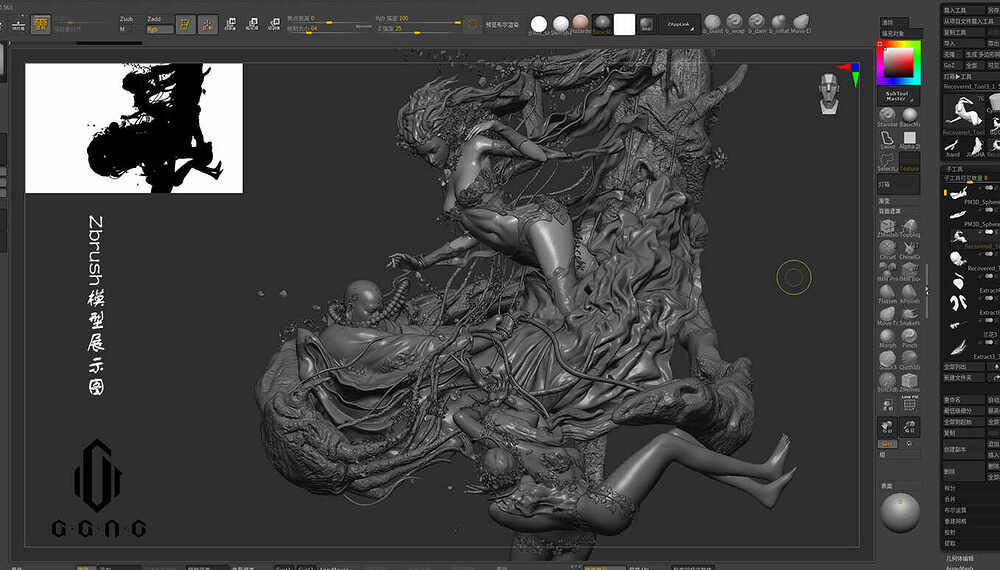The width and height of the screenshot is (1000, 570).
Task: Toggle the Line Fill polyframe icon
Action: tap(909, 404)
